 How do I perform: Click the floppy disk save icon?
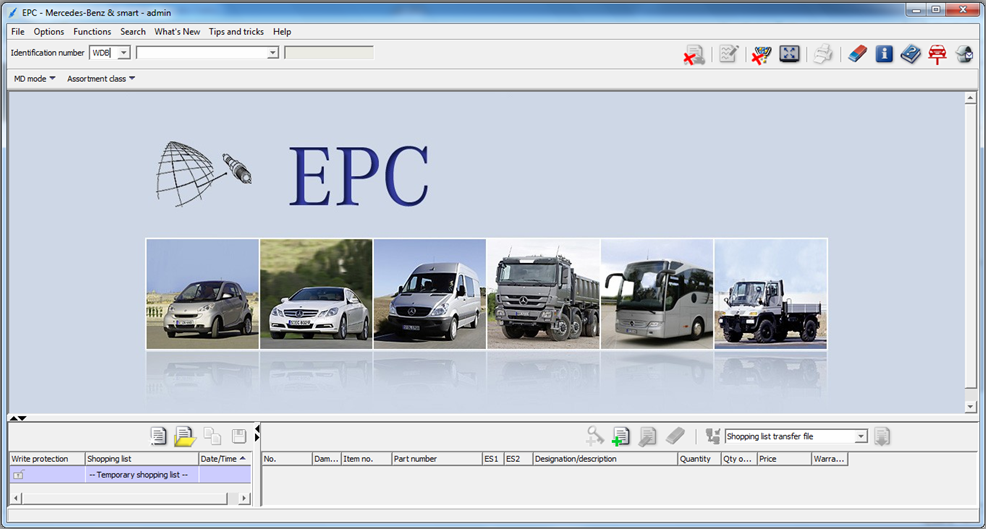pos(239,436)
